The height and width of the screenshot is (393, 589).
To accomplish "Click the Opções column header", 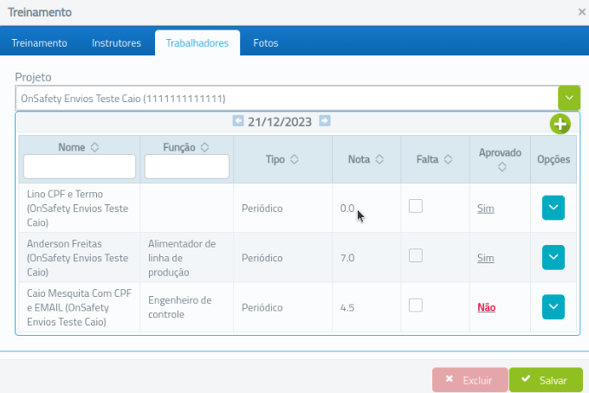I will [x=553, y=159].
